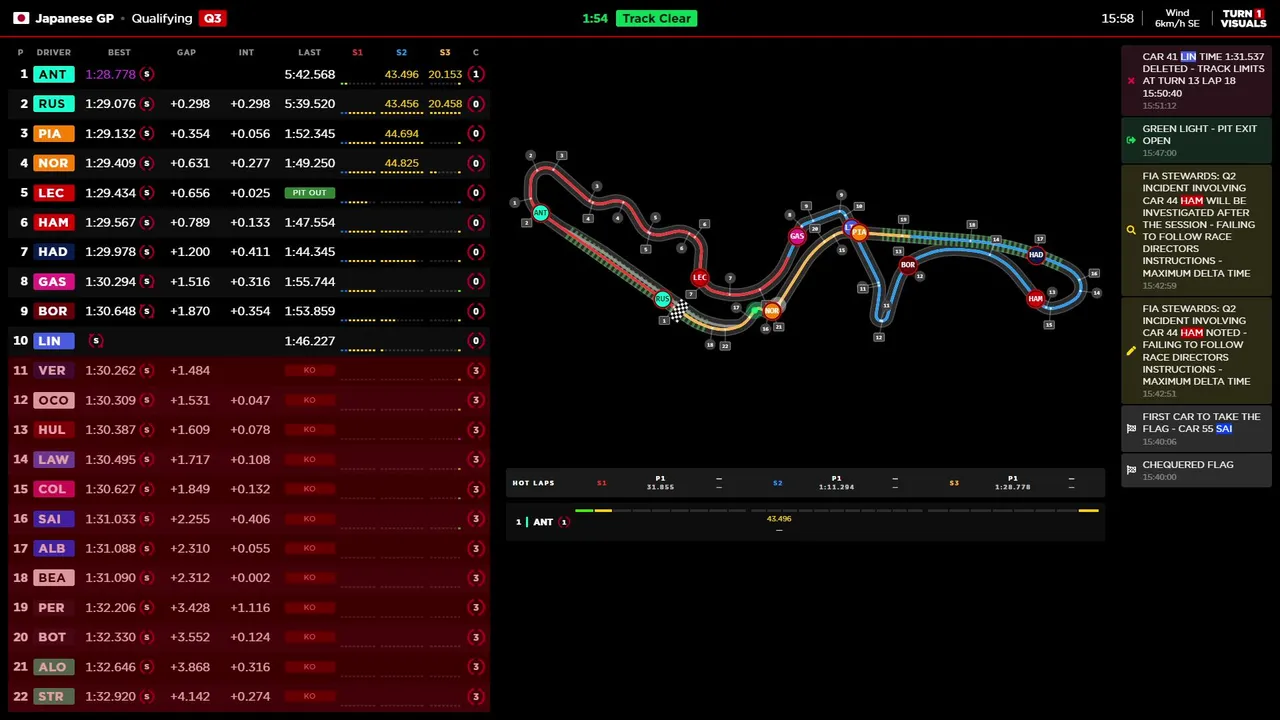Image resolution: width=1280 pixels, height=720 pixels.
Task: Click the mini-sector bar in RUS row
Action: pos(401,114)
